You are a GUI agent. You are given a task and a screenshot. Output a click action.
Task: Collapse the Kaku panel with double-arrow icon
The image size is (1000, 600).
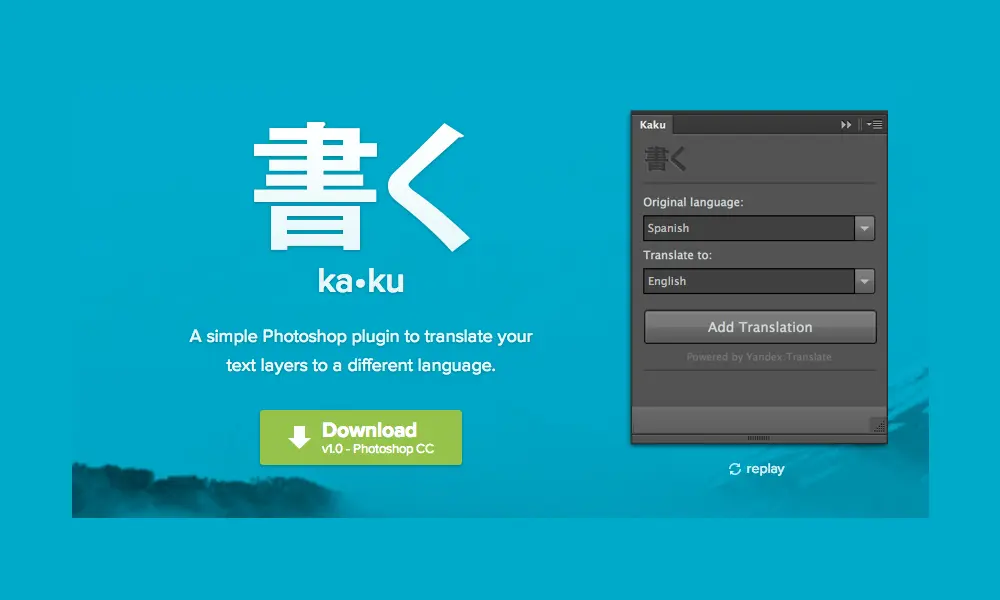point(846,124)
